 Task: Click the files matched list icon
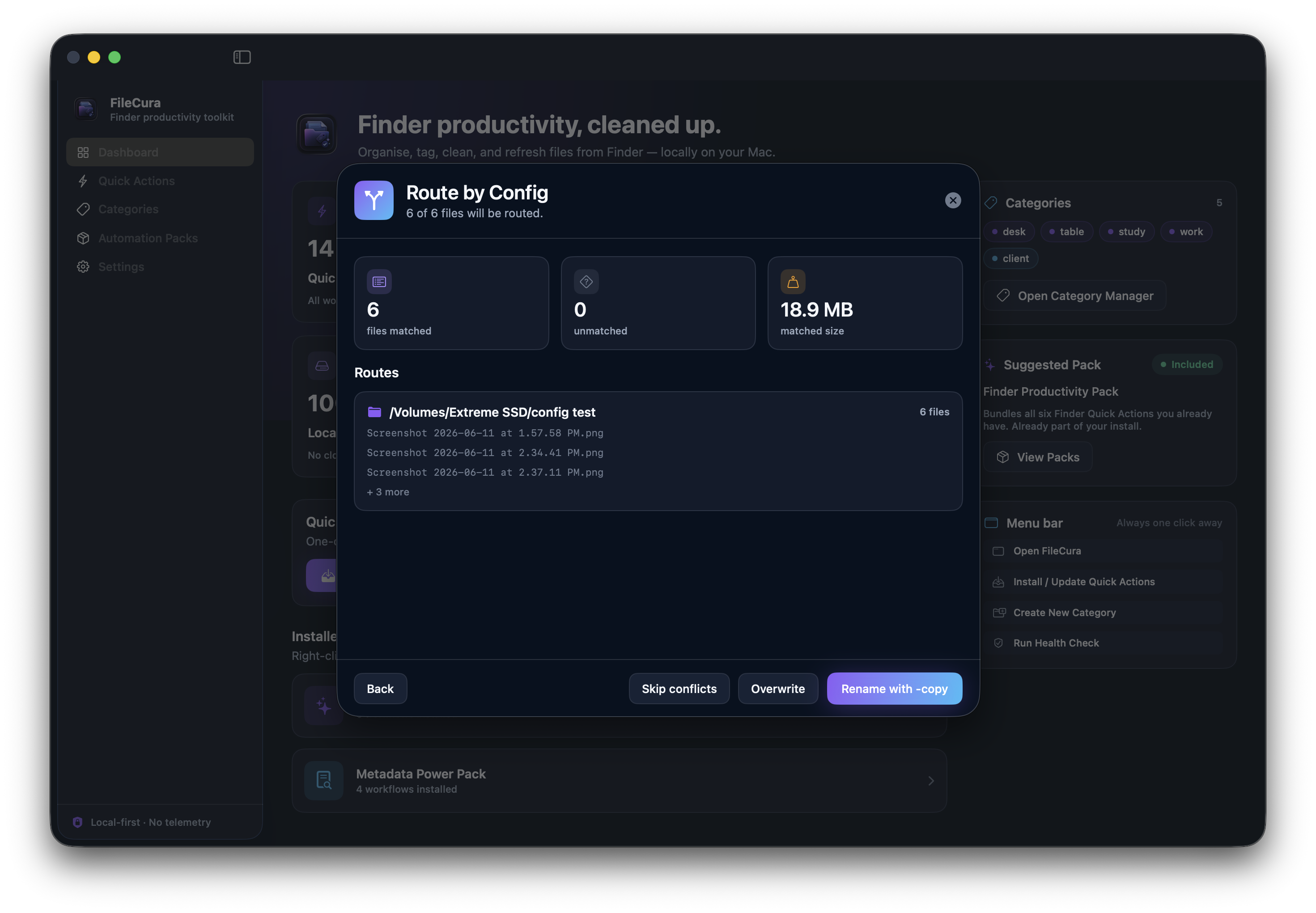(x=379, y=281)
